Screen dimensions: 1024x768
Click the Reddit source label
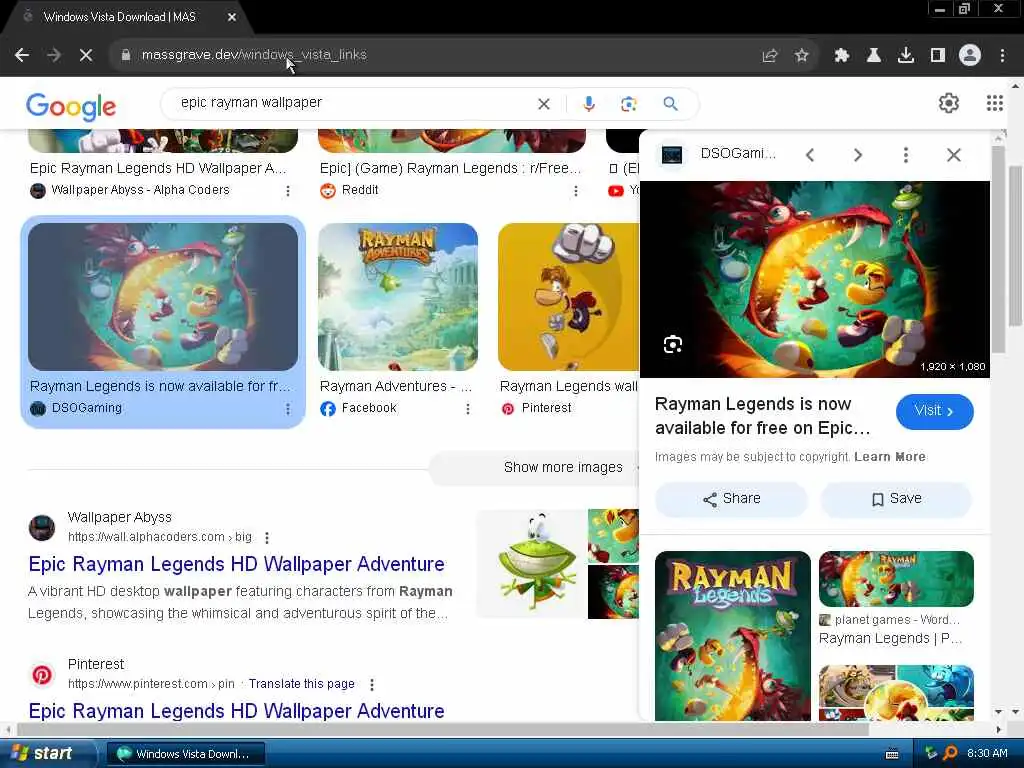[360, 190]
